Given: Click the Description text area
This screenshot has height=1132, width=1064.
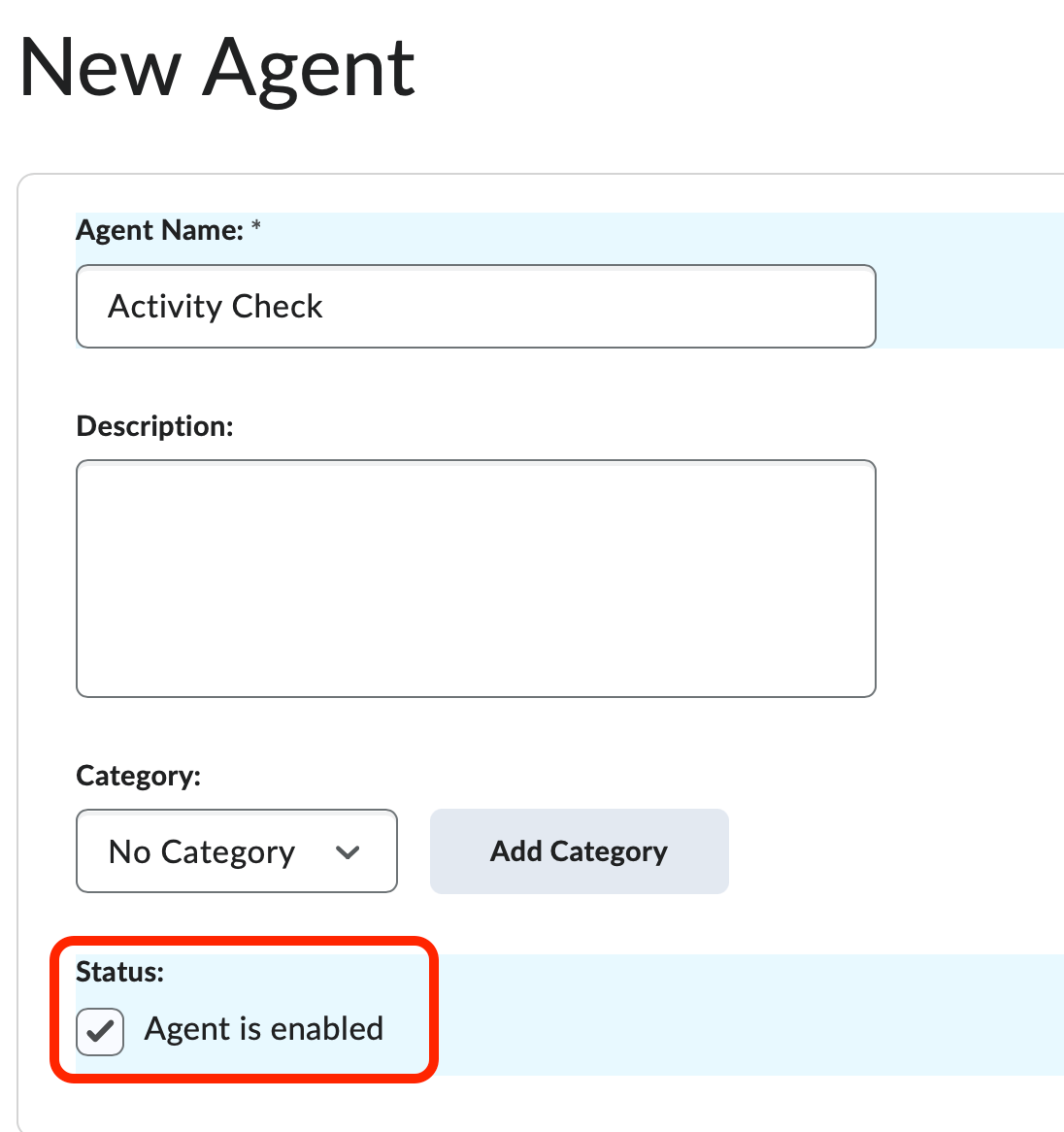Looking at the screenshot, I should click(476, 578).
